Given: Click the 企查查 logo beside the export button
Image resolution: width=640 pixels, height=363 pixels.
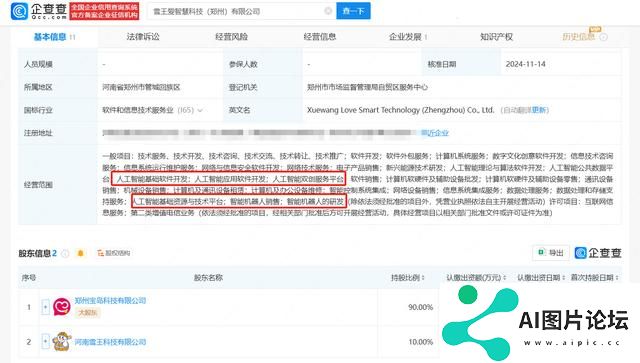Looking at the screenshot, I should click(x=598, y=253).
